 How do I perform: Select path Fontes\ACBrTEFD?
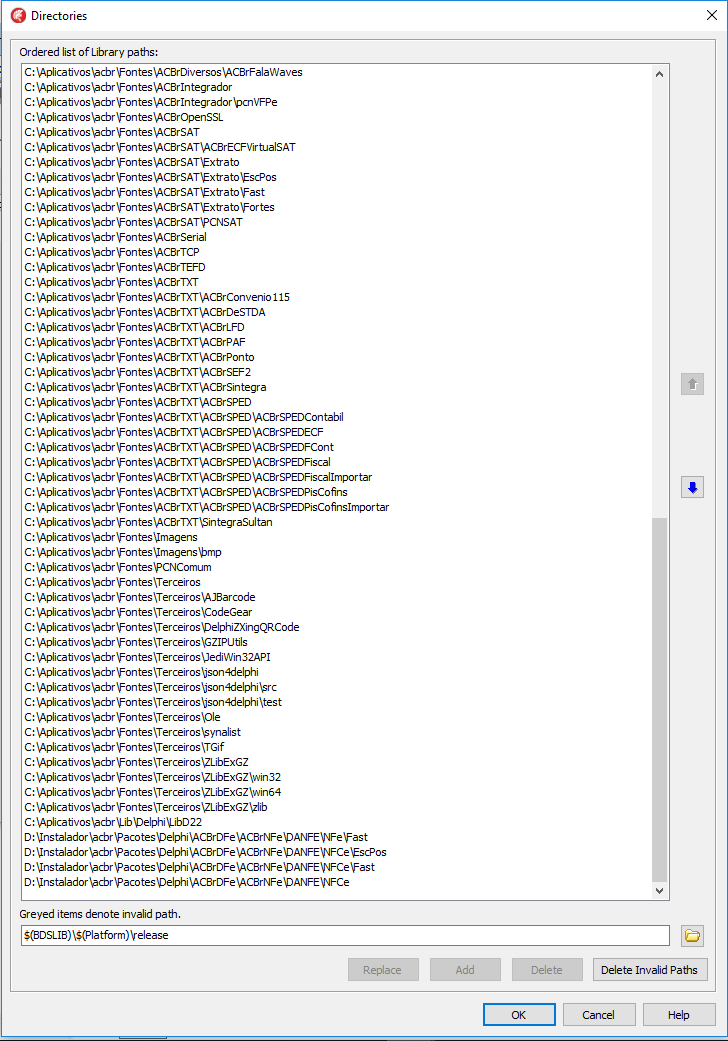115,268
